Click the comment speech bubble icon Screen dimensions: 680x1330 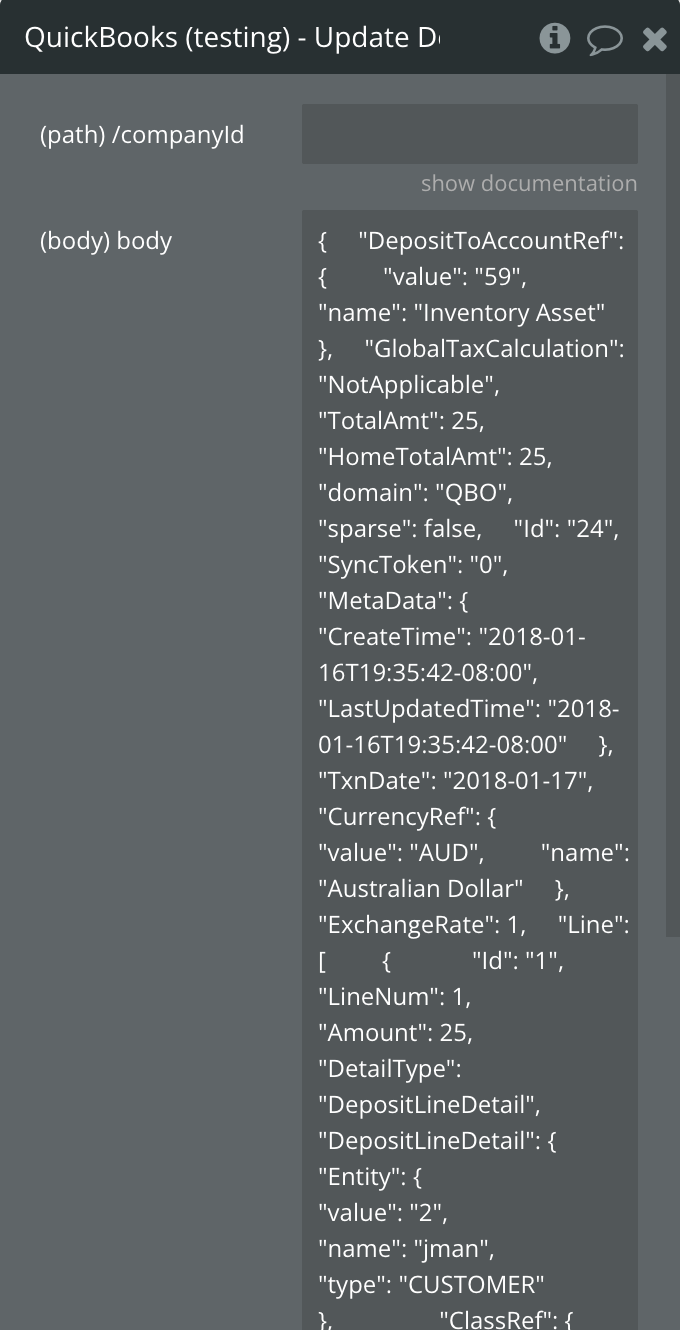coord(604,39)
